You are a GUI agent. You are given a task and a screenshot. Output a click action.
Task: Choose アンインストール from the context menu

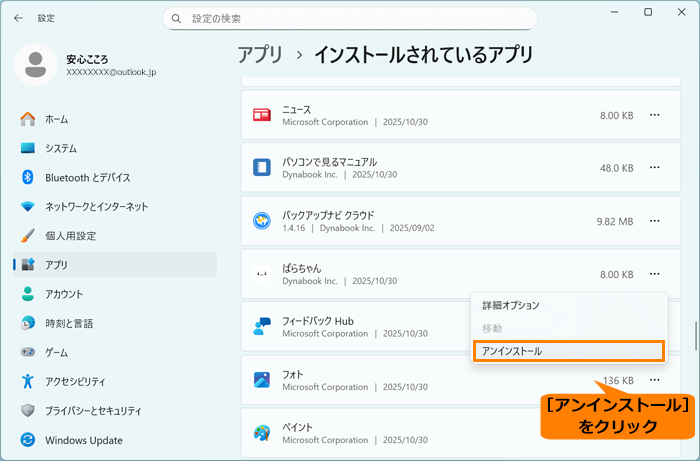point(569,351)
